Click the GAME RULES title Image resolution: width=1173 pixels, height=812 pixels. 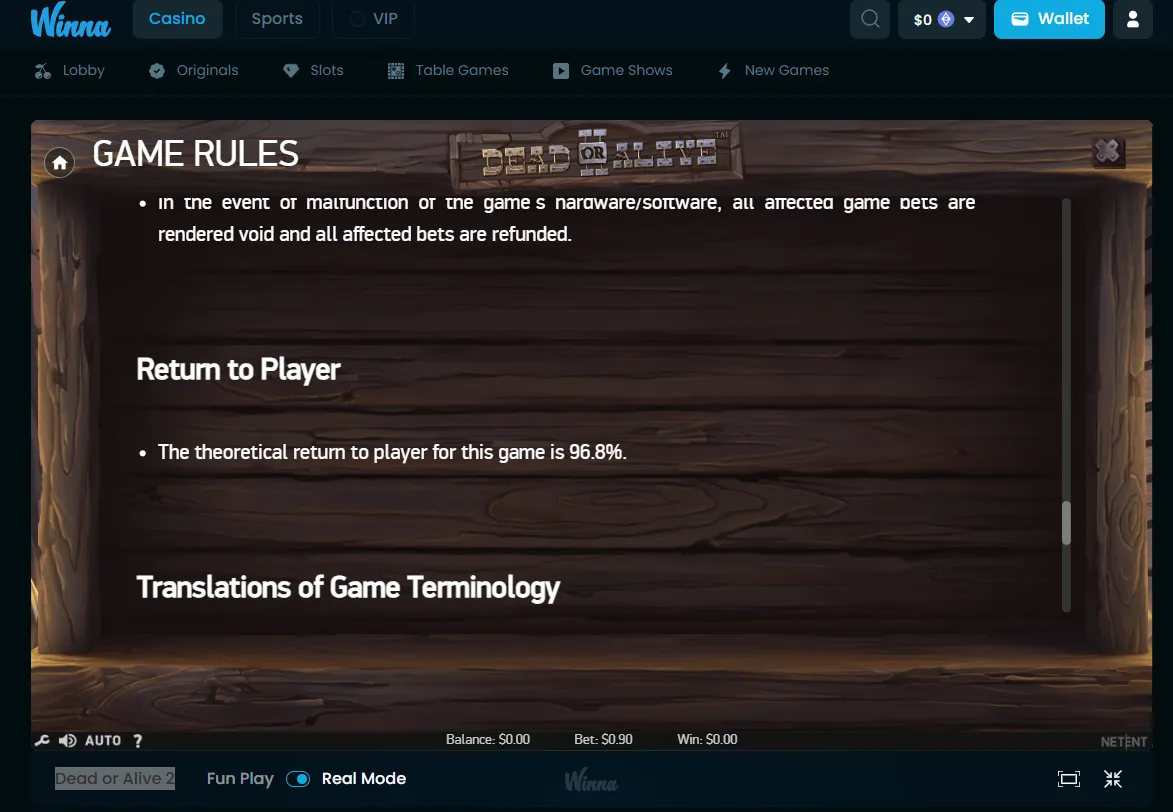coord(195,154)
